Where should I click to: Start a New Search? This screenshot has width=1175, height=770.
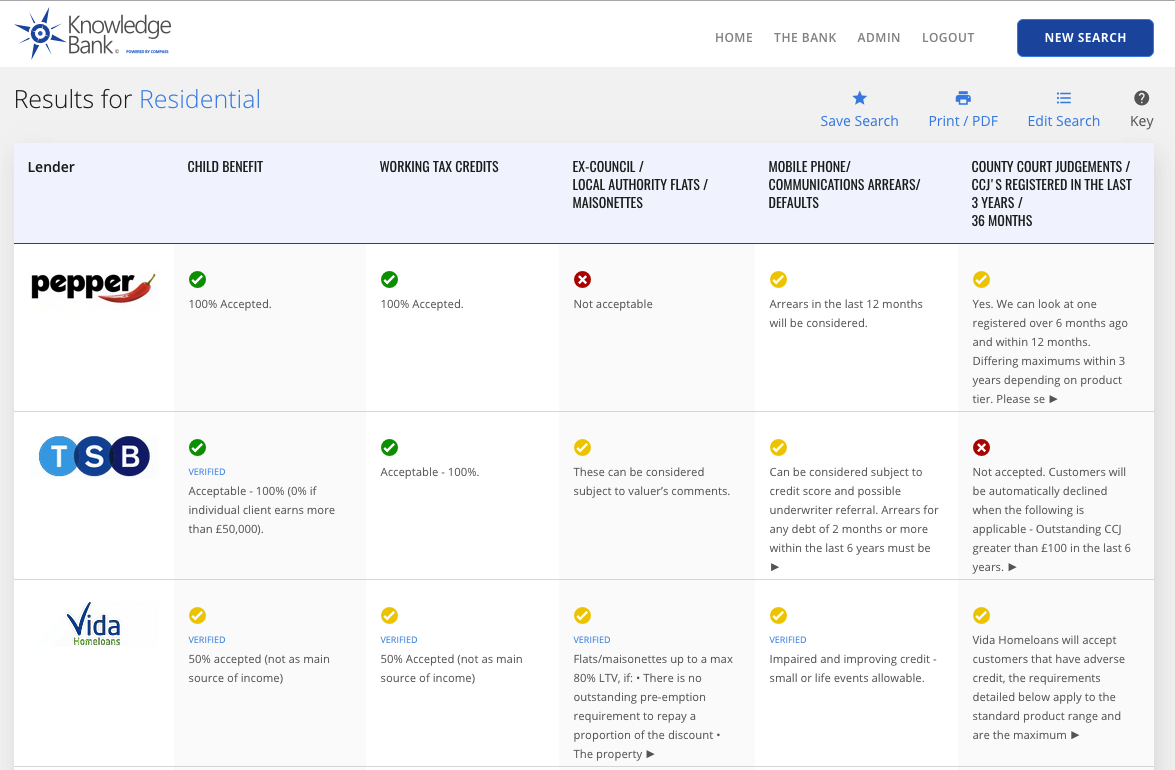coord(1085,37)
